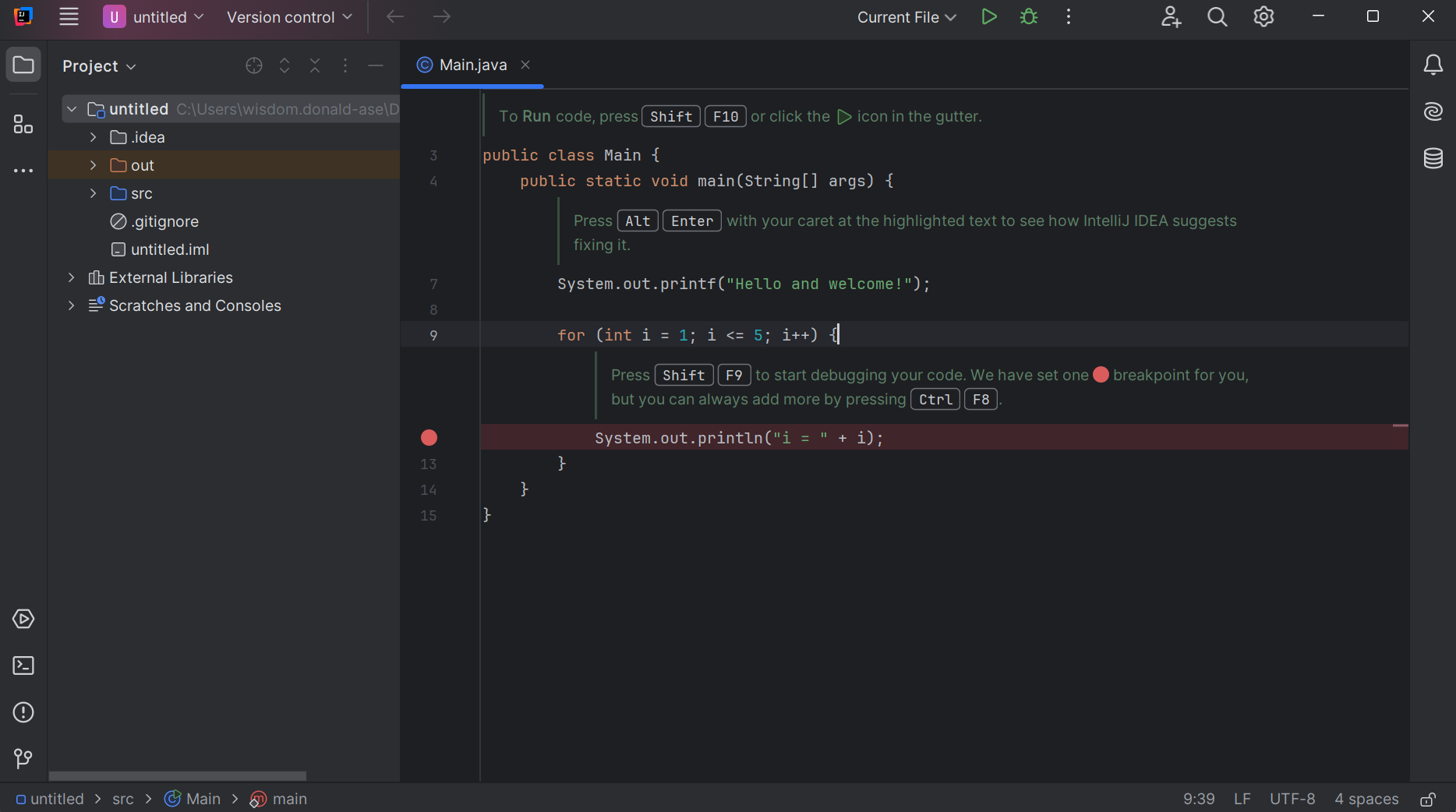Expand the src folder in project tree
This screenshot has height=812, width=1456.
94,193
